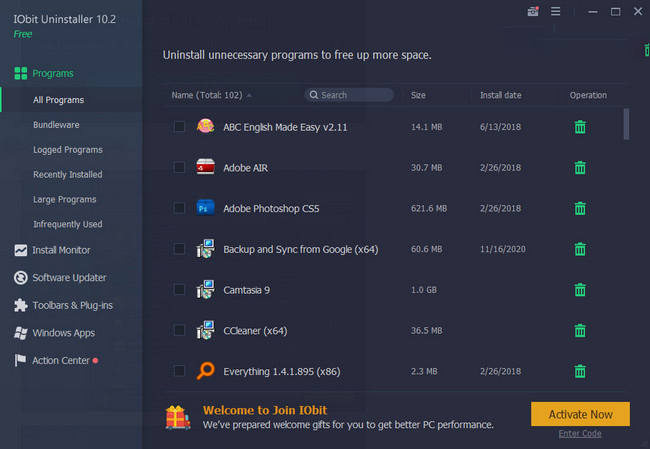View Recently Installed programs
Image resolution: width=650 pixels, height=449 pixels.
point(68,175)
